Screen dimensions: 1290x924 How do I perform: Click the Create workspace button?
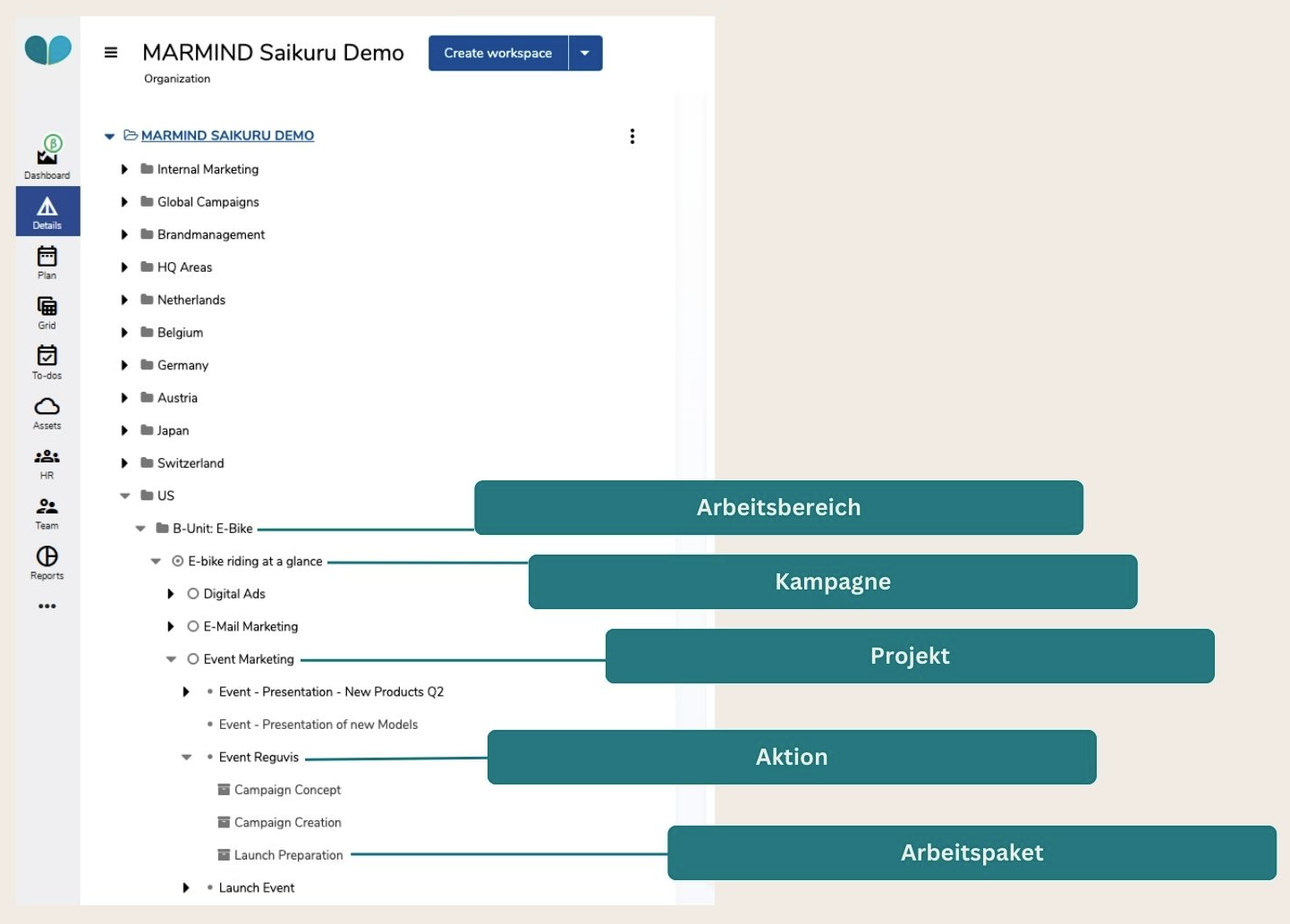pos(497,53)
